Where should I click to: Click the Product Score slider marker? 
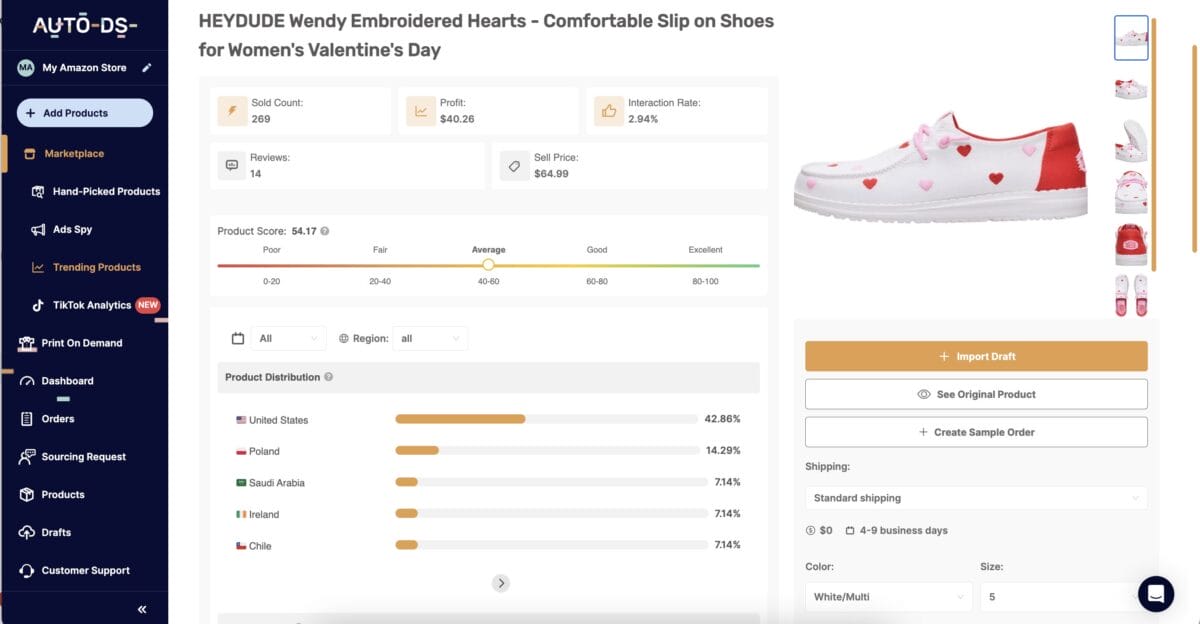488,264
